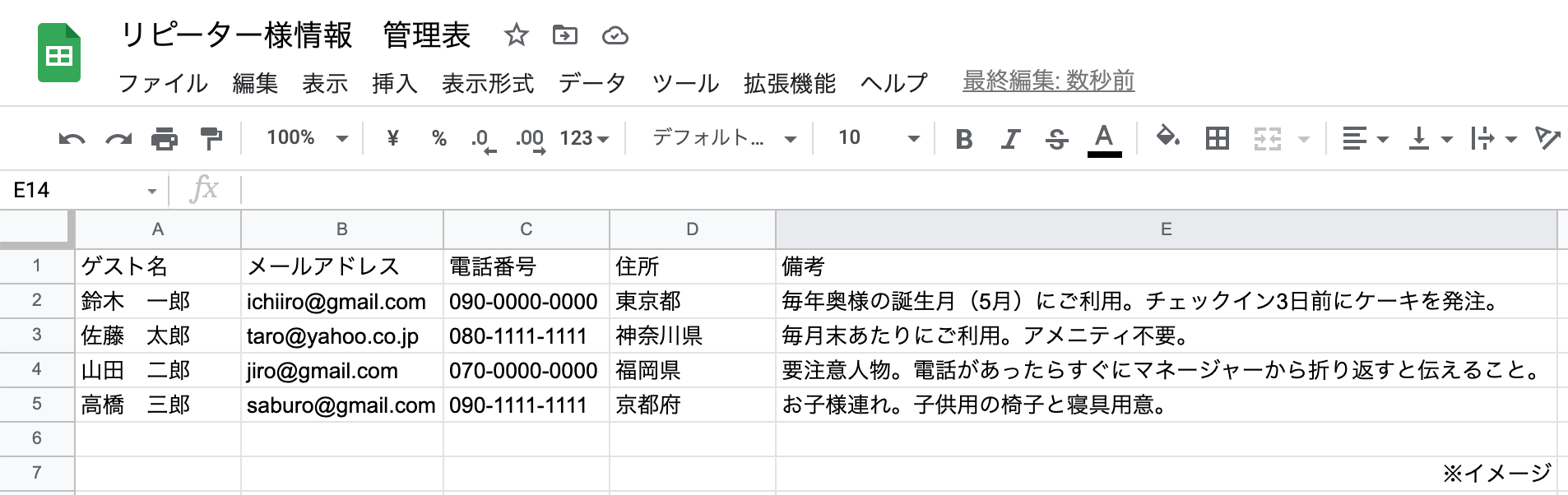Click the format as percent button
The image size is (1568, 495).
439,138
